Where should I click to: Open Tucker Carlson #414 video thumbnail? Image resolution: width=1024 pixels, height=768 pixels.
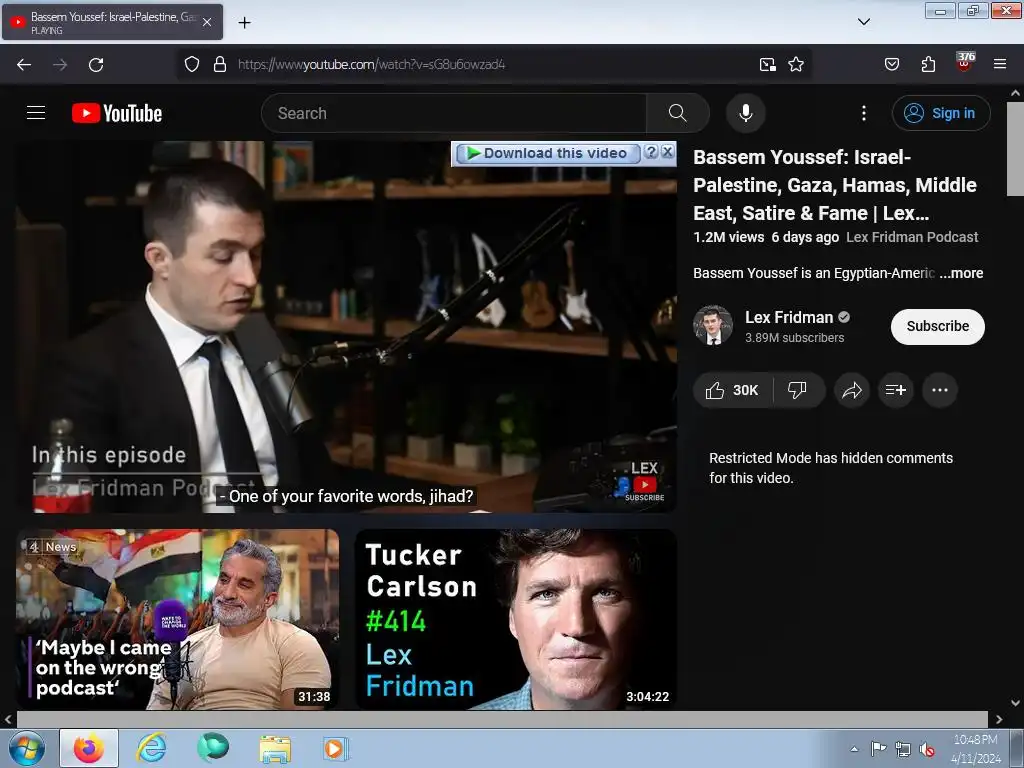(516, 619)
